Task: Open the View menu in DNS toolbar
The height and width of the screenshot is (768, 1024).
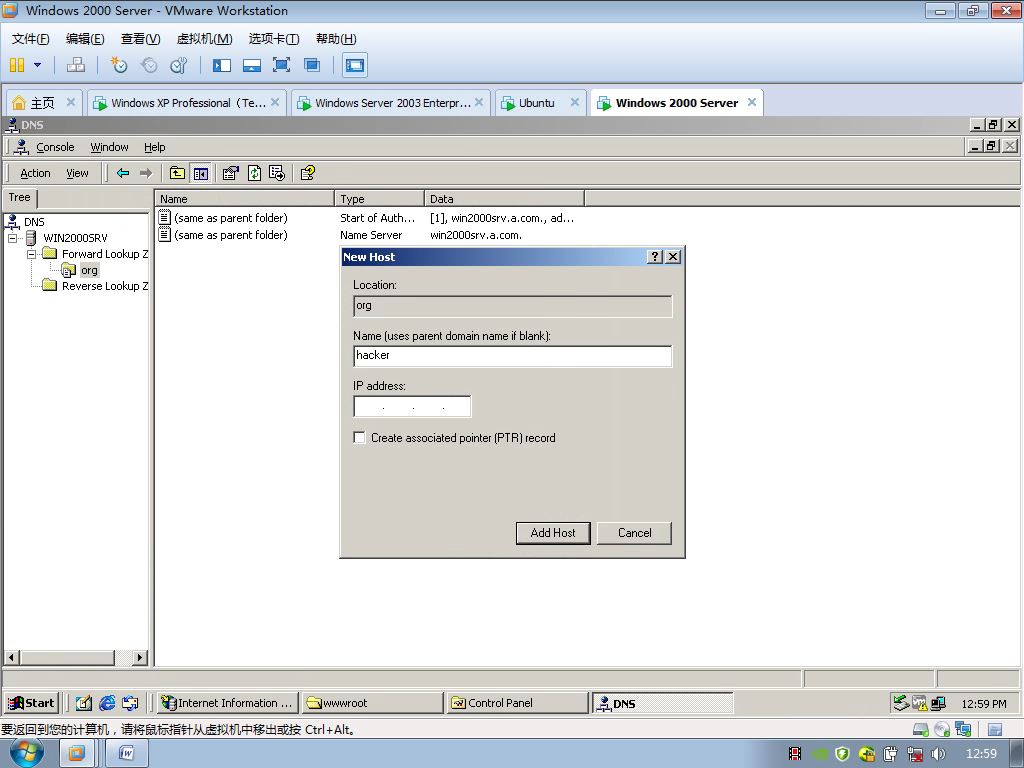Action: (77, 173)
